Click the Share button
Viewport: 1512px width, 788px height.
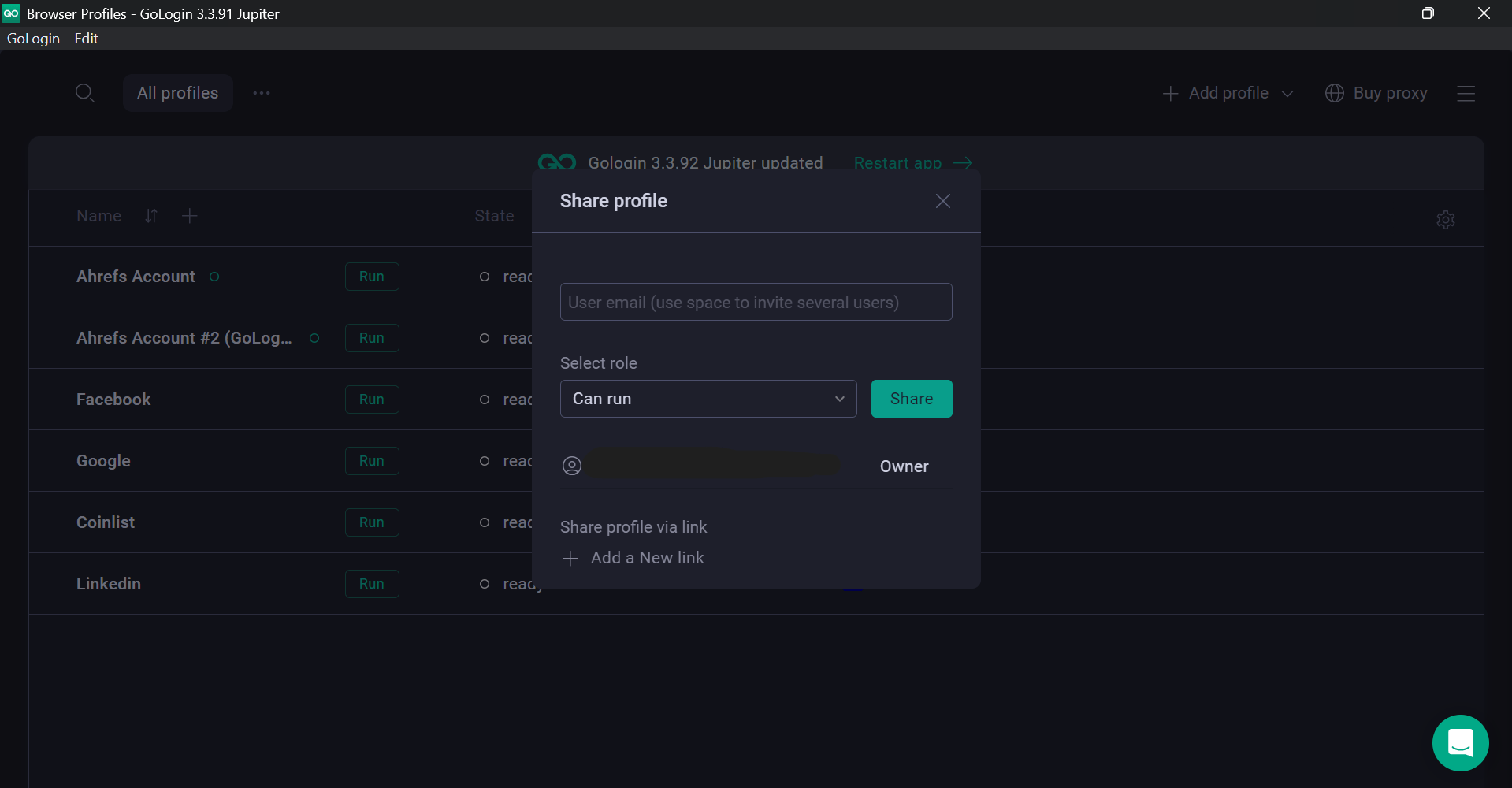pyautogui.click(x=912, y=399)
